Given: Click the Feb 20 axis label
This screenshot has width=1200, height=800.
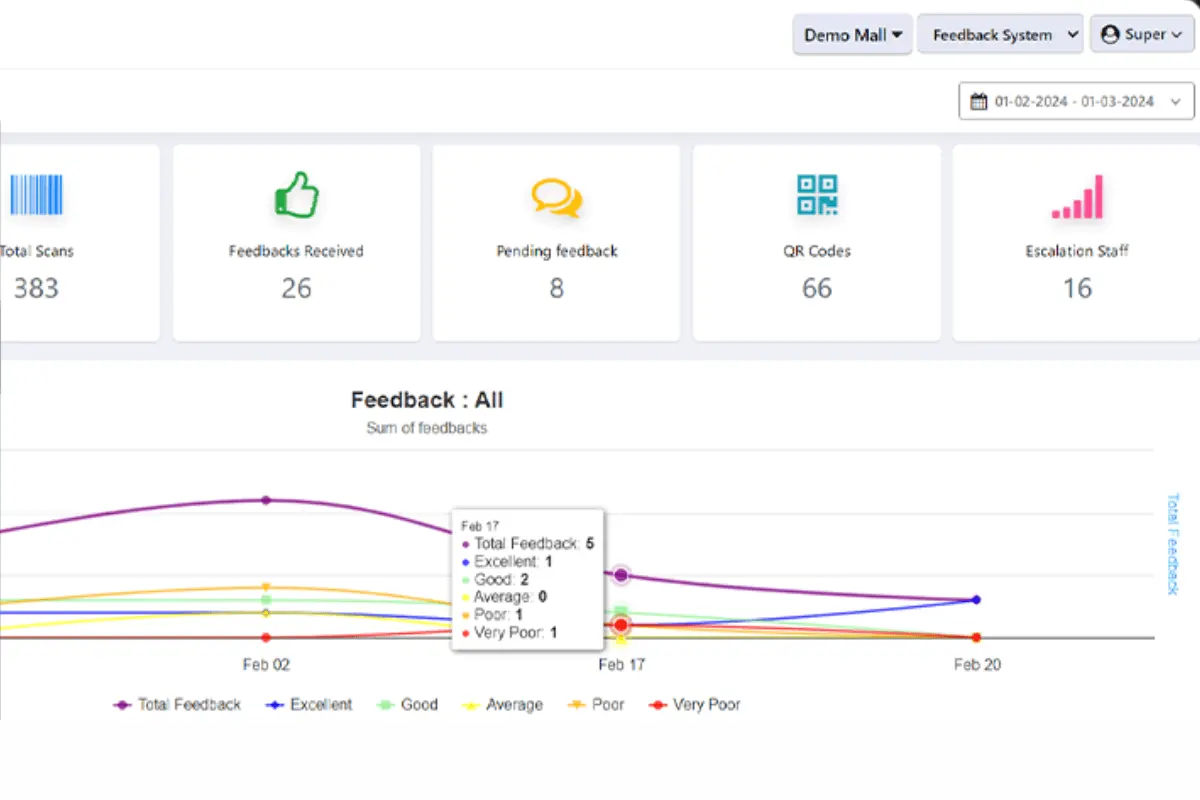Looking at the screenshot, I should tap(977, 664).
